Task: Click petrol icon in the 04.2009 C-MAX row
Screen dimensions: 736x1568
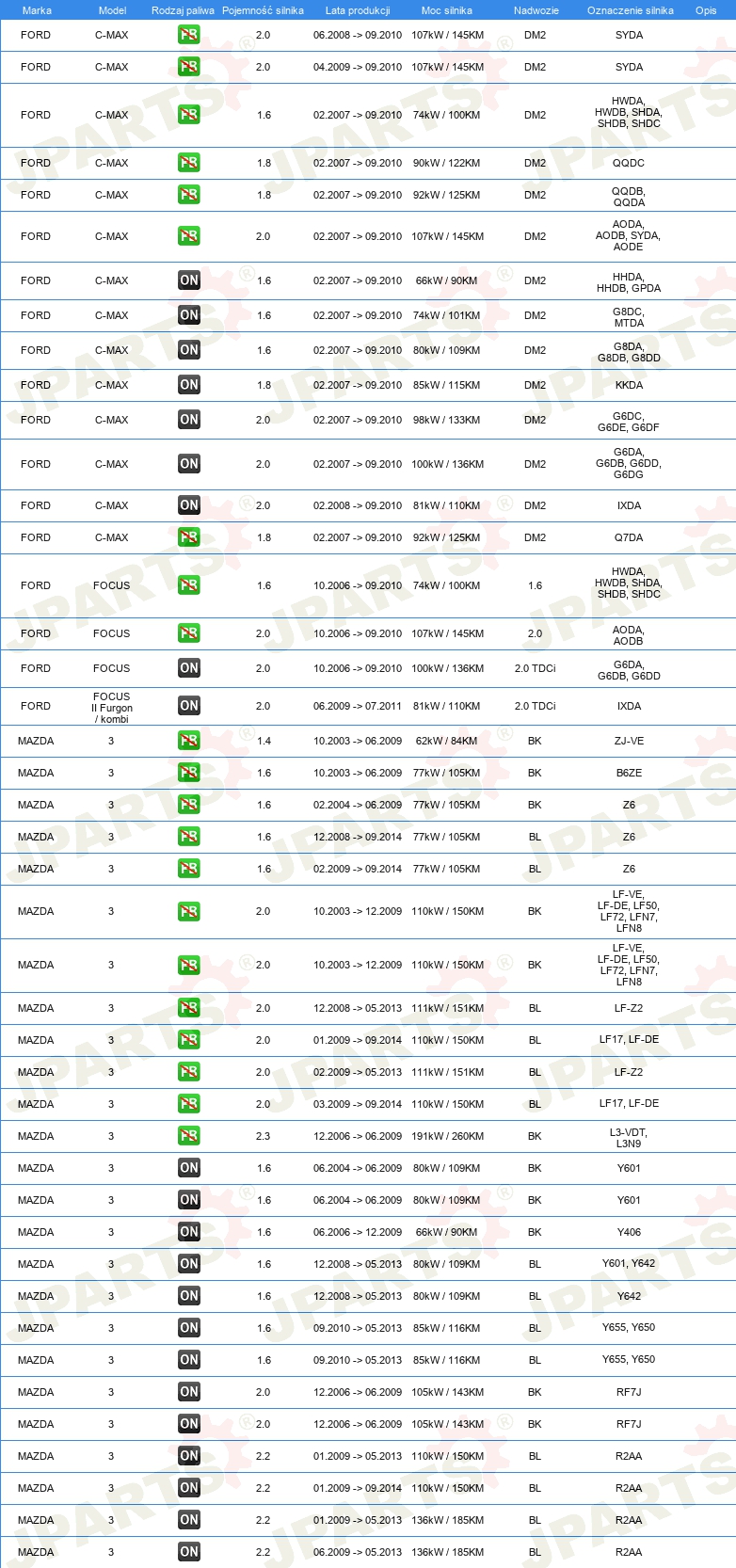Action: (189, 67)
